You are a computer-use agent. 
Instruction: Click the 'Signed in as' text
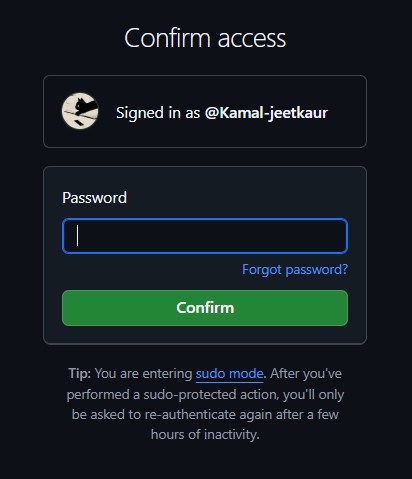click(158, 113)
